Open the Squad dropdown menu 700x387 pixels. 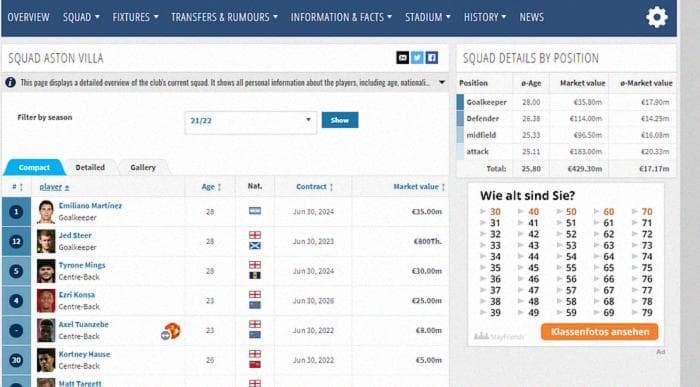pyautogui.click(x=81, y=17)
